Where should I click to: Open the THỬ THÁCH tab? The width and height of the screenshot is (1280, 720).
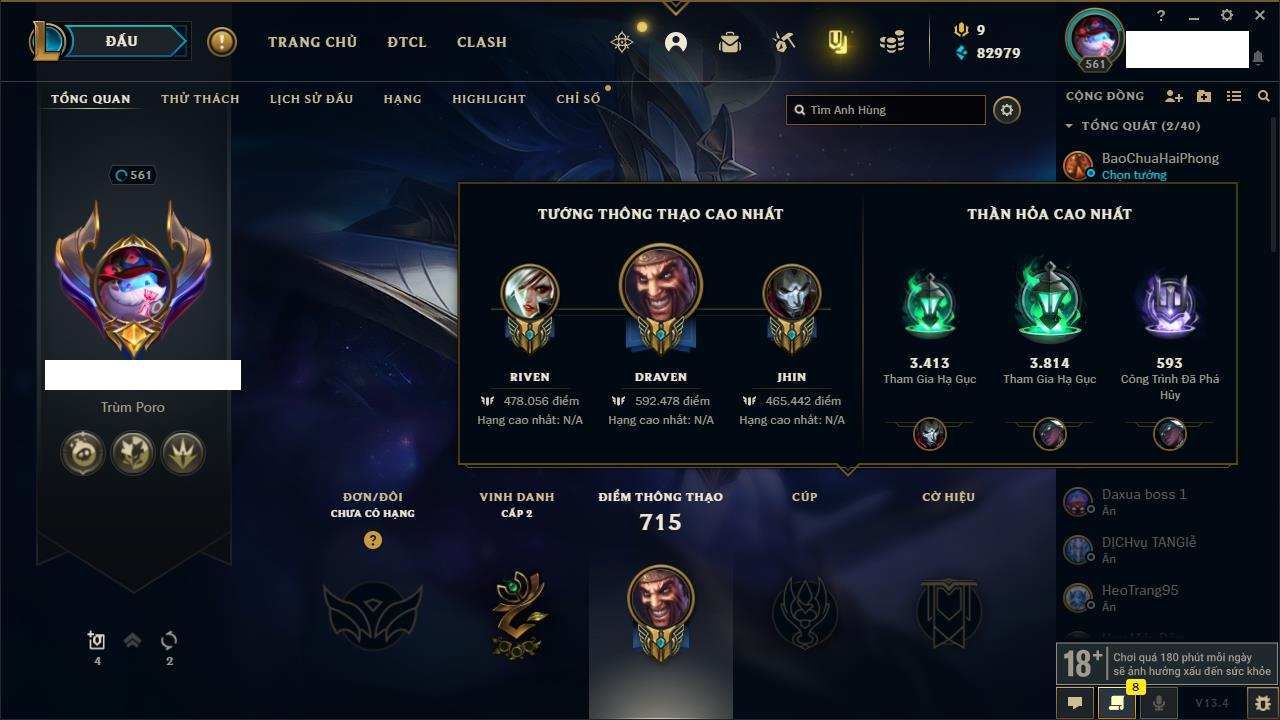coord(200,99)
